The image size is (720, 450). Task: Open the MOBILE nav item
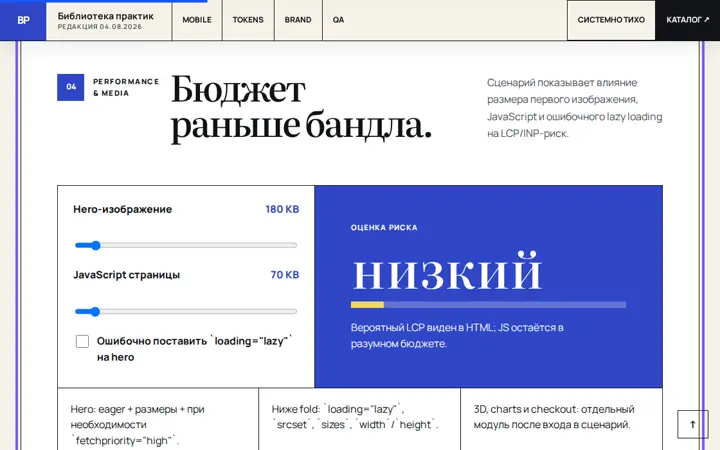click(197, 20)
